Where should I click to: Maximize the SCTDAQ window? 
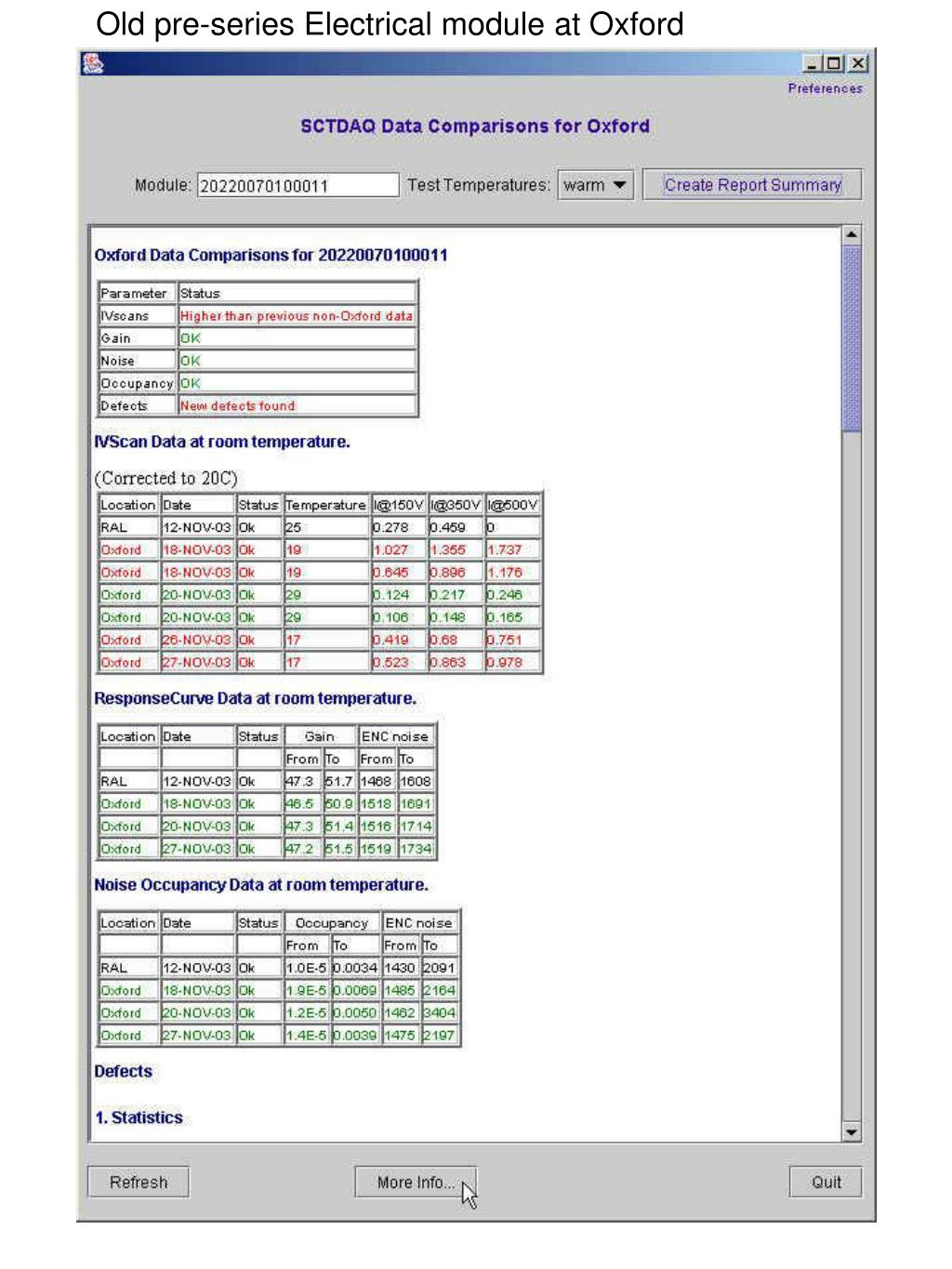click(834, 63)
